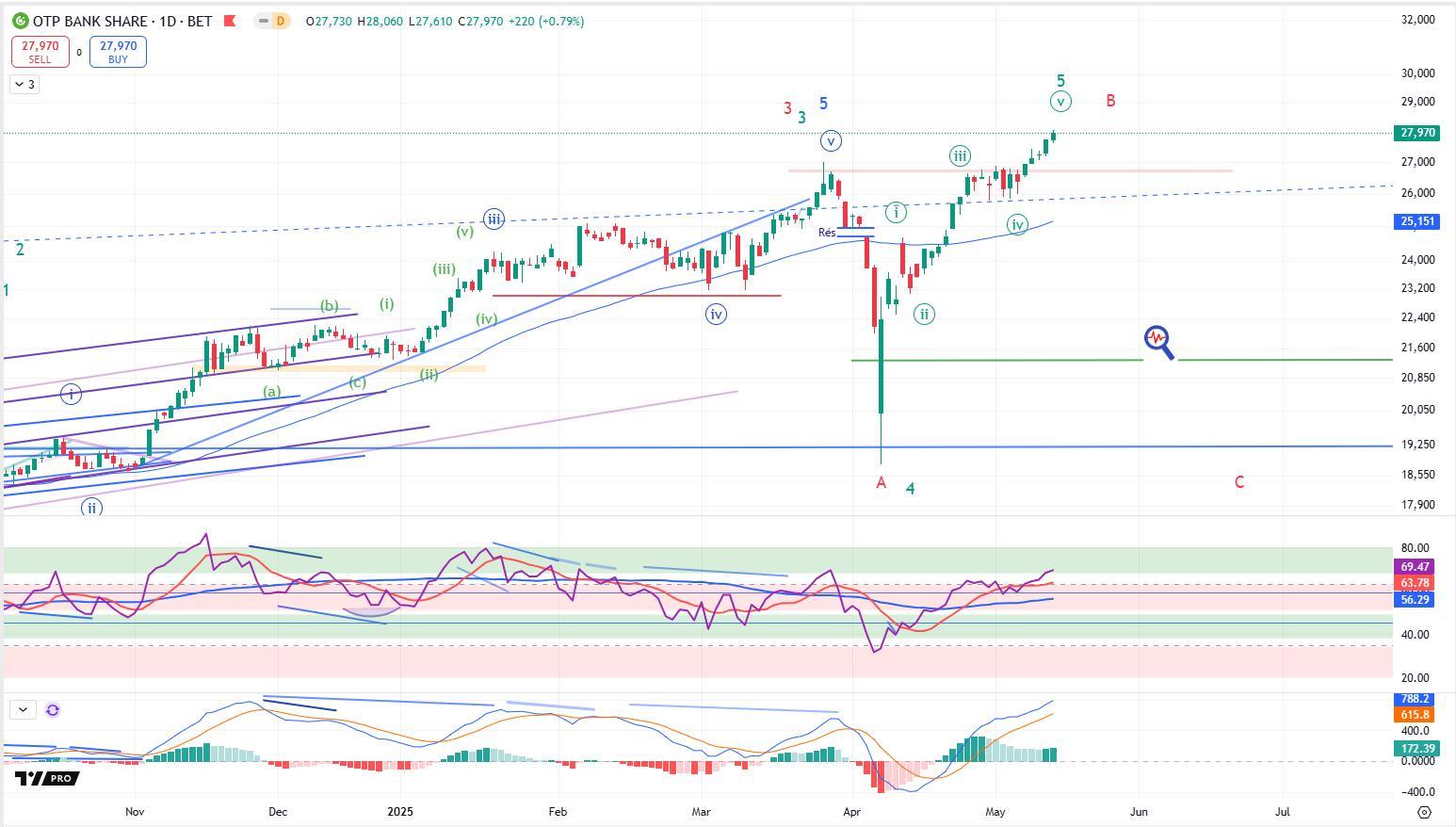Click the green (c) wave label
The image size is (1456, 827).
coord(357,382)
